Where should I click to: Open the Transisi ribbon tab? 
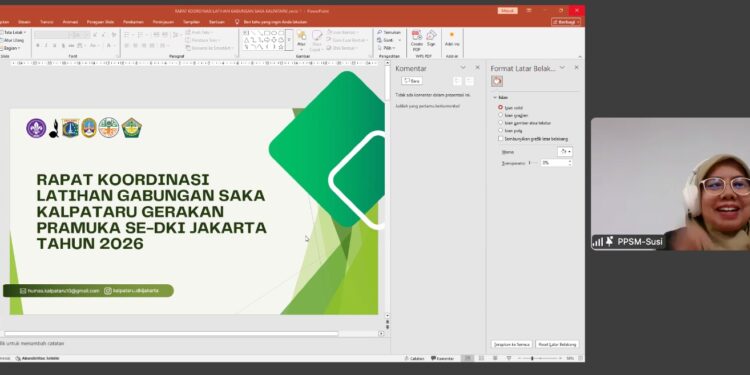46,22
